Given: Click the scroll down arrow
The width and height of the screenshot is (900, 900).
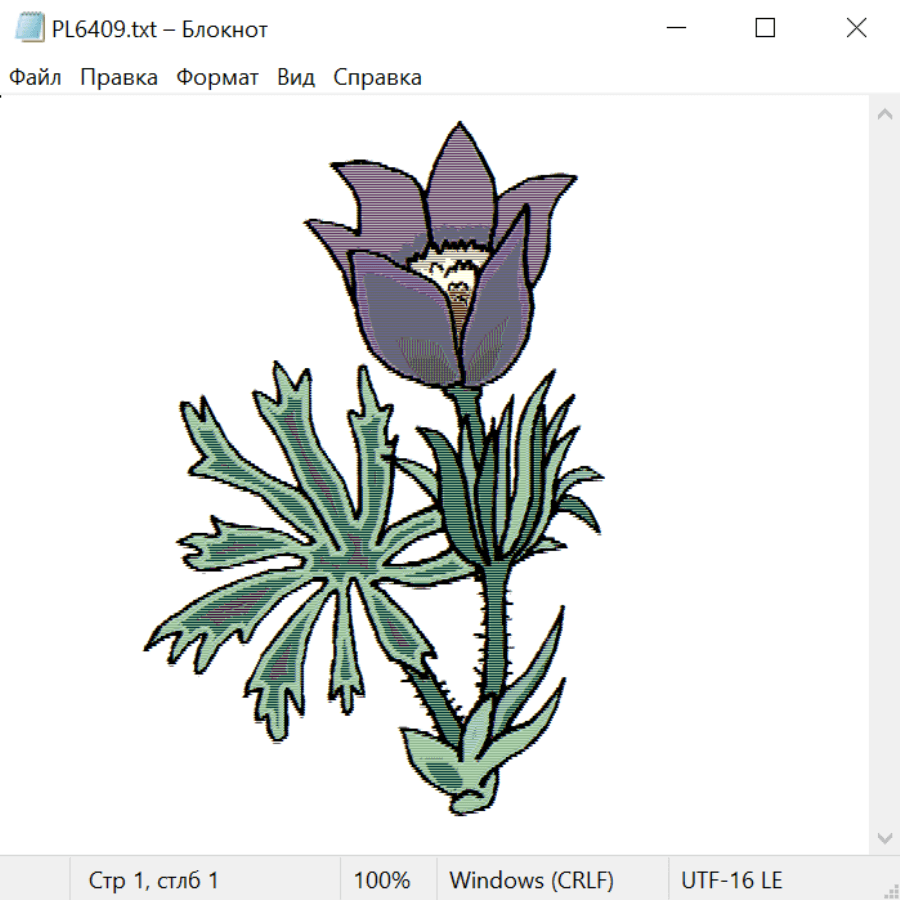Looking at the screenshot, I should [885, 838].
